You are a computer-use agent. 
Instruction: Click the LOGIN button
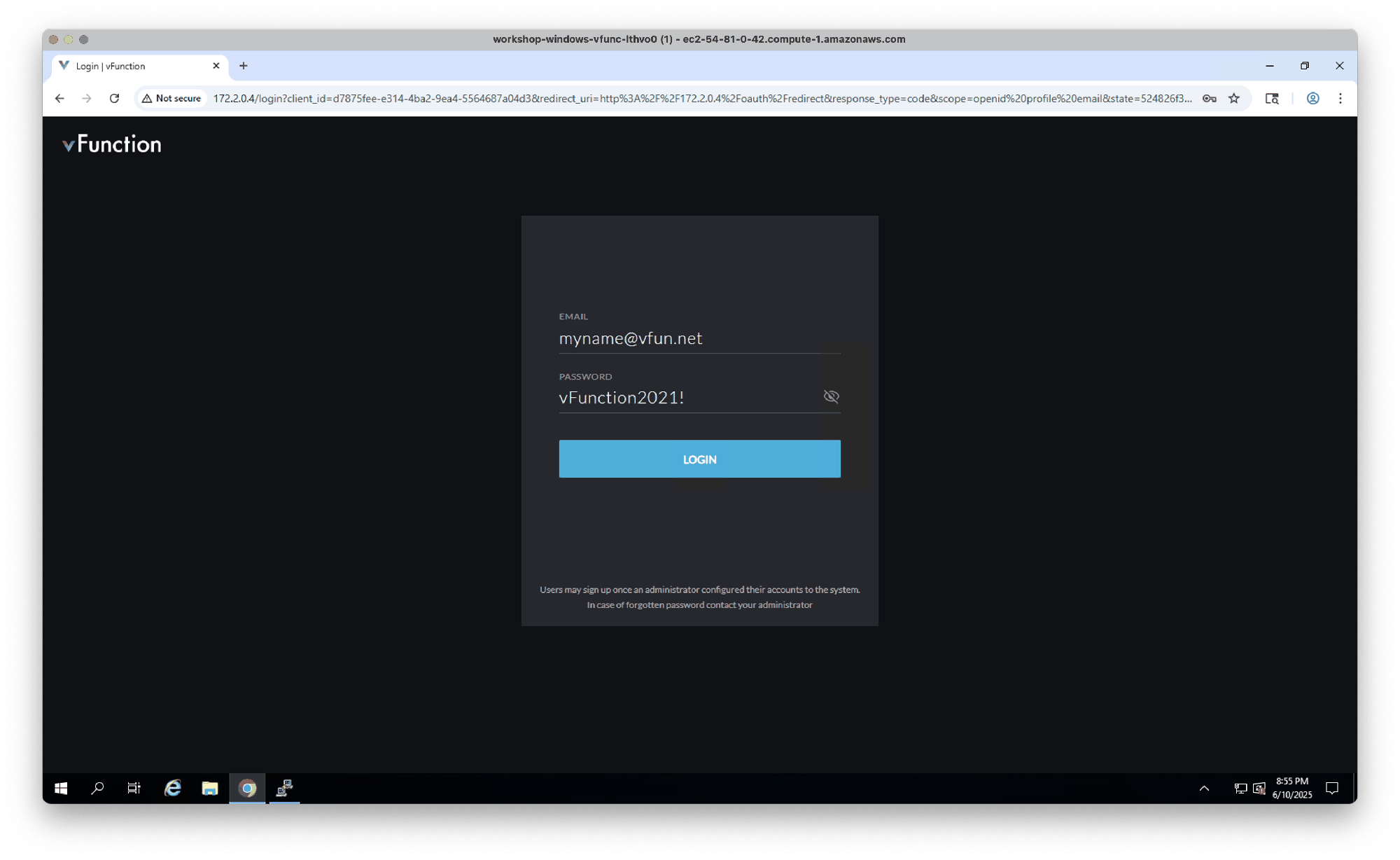pyautogui.click(x=699, y=459)
